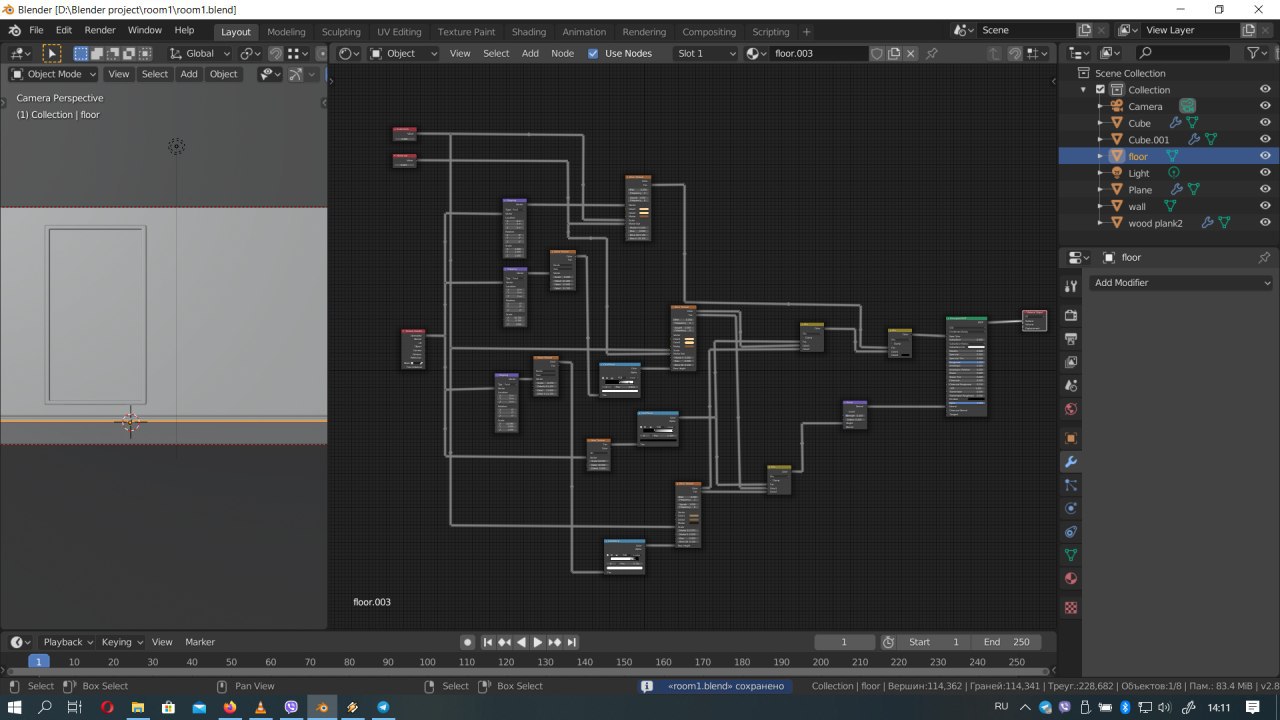The height and width of the screenshot is (720, 1280).
Task: Open the Add Modifier dropdown
Action: tap(1180, 283)
